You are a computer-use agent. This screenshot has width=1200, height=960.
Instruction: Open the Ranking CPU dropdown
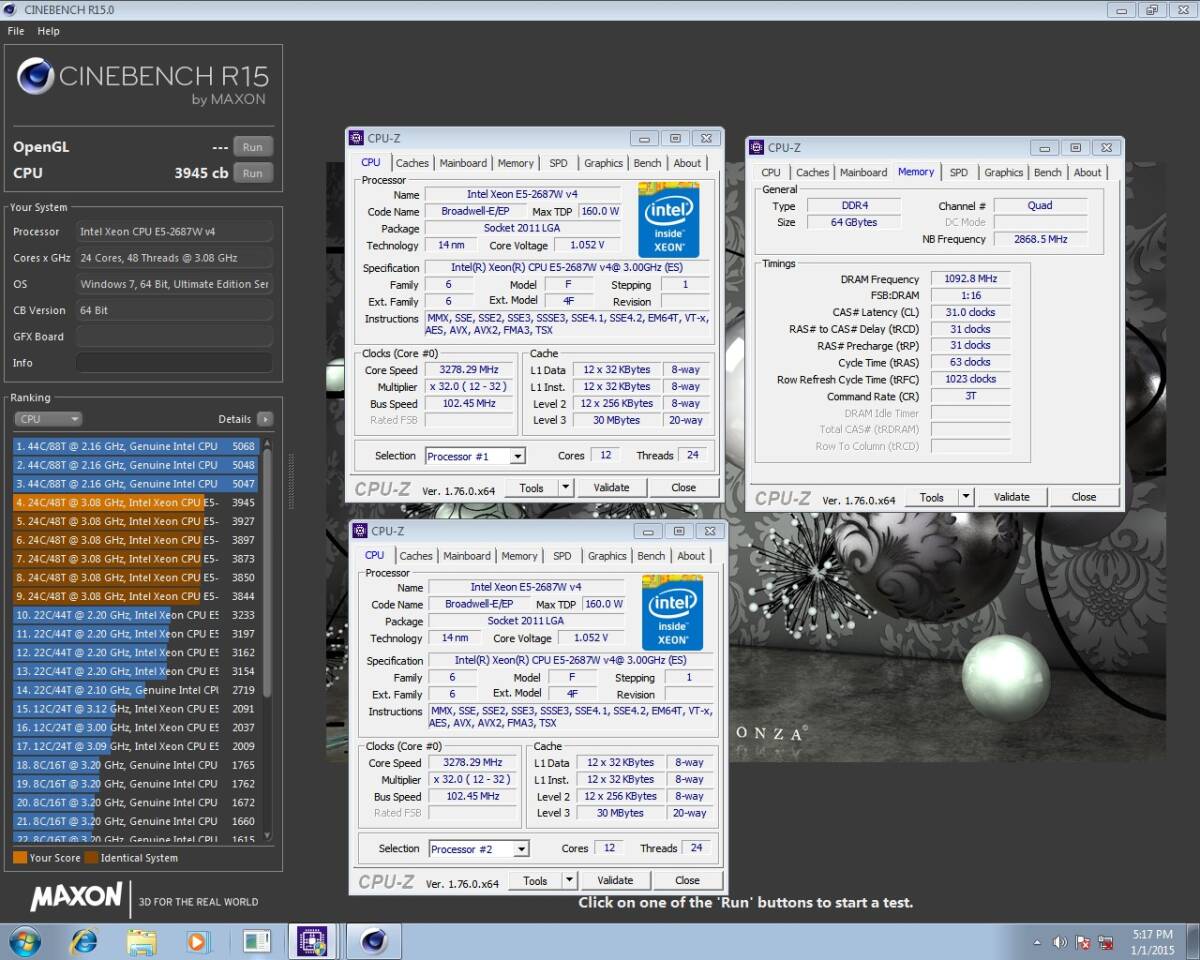pos(48,419)
